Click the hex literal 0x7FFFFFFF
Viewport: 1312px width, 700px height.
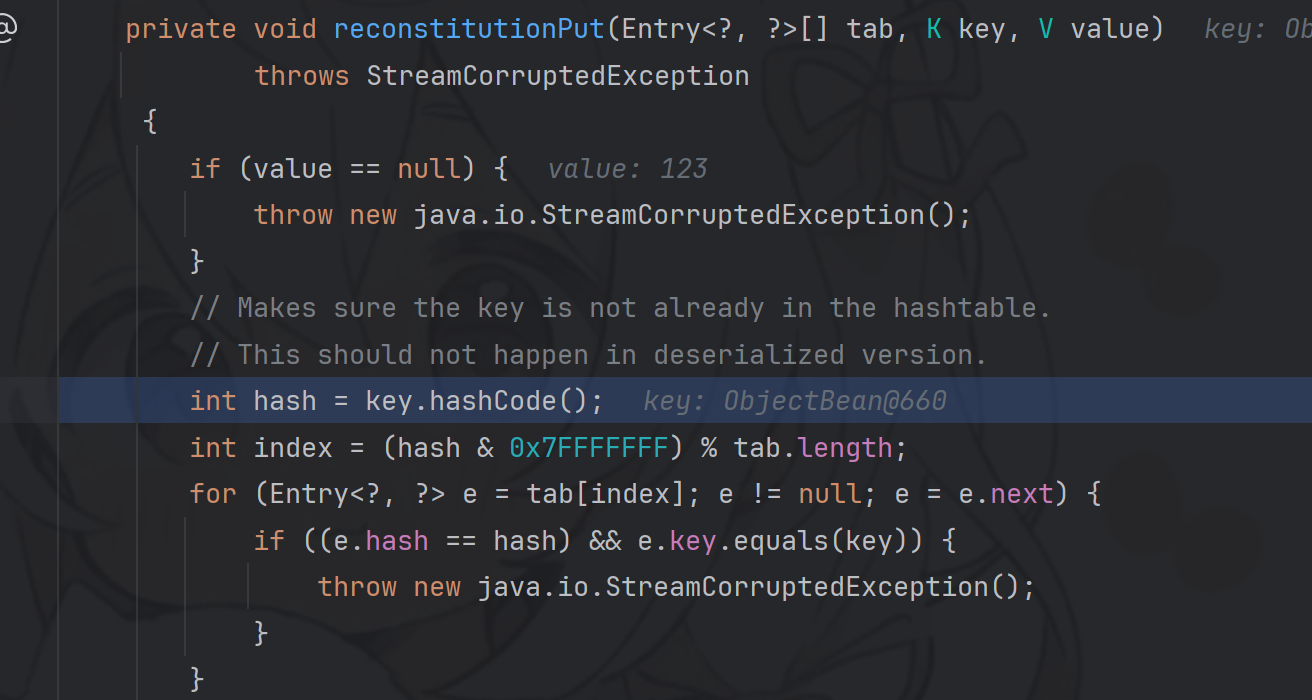click(x=588, y=448)
